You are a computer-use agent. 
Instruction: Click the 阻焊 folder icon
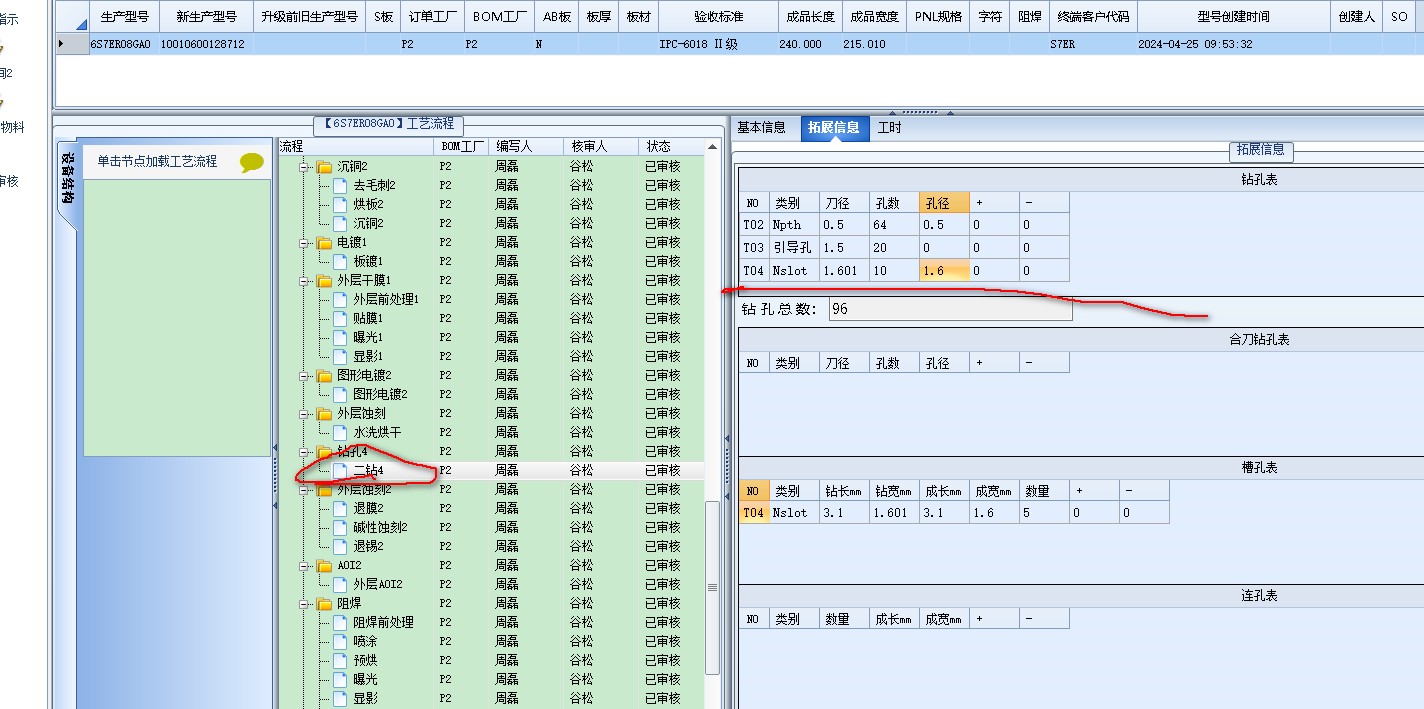point(324,604)
